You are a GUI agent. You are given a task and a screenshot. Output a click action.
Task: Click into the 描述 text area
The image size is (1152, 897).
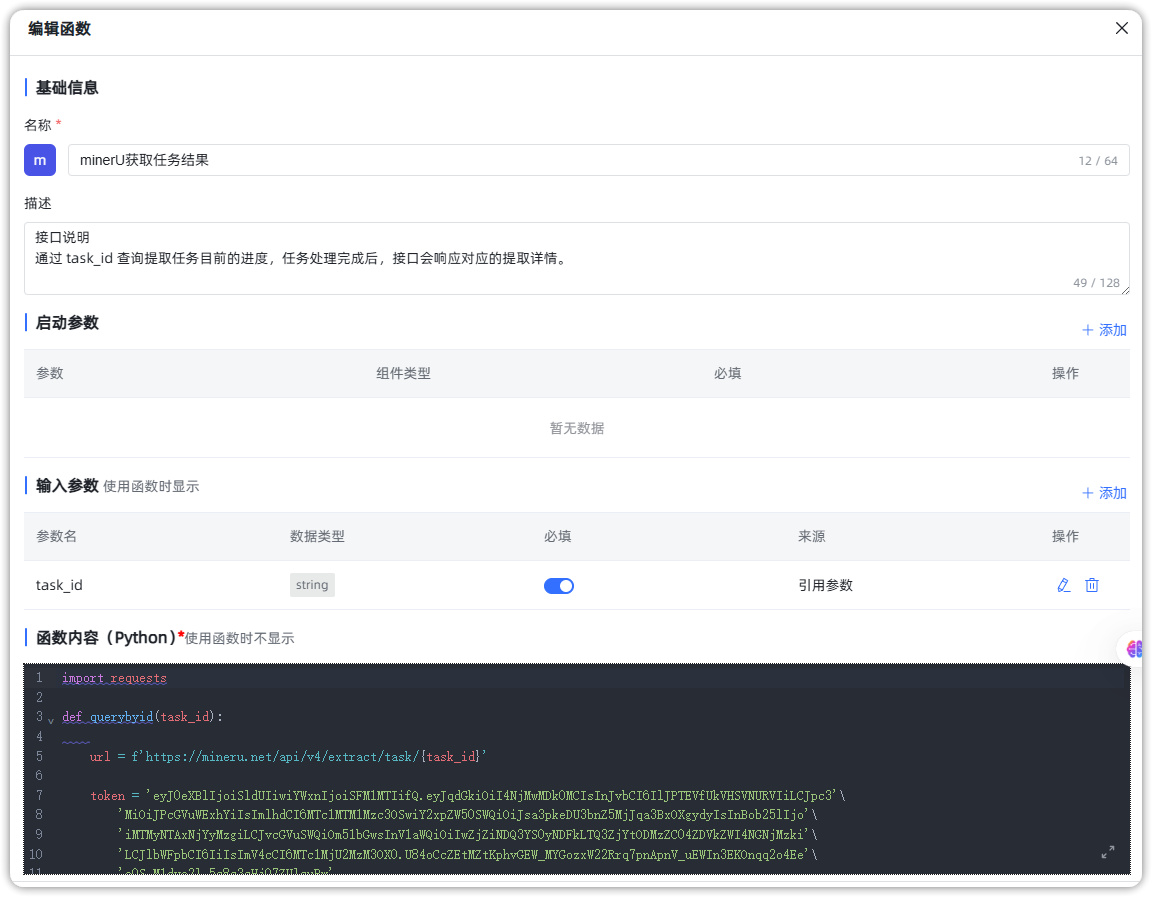(x=576, y=259)
